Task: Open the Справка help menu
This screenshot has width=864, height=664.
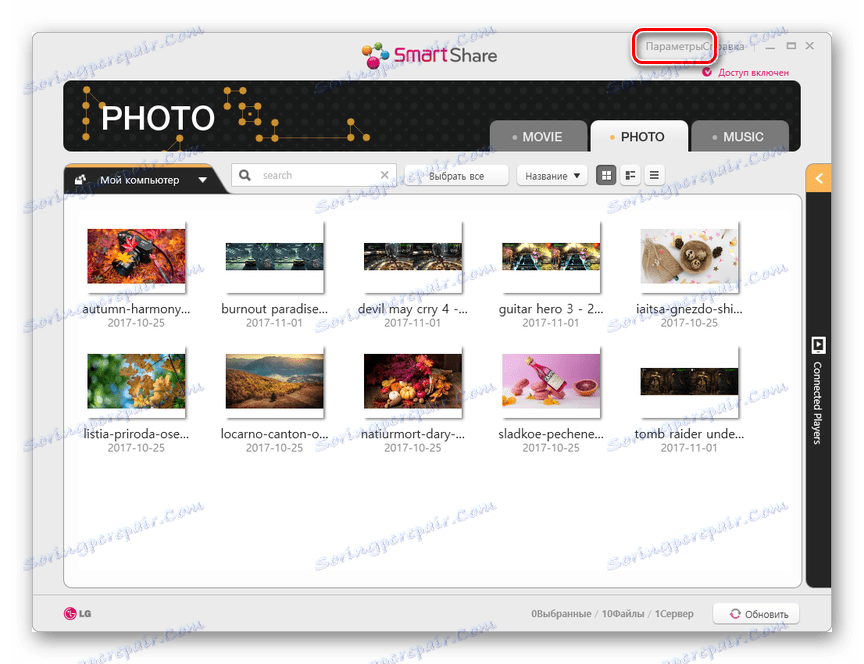Action: pos(723,47)
